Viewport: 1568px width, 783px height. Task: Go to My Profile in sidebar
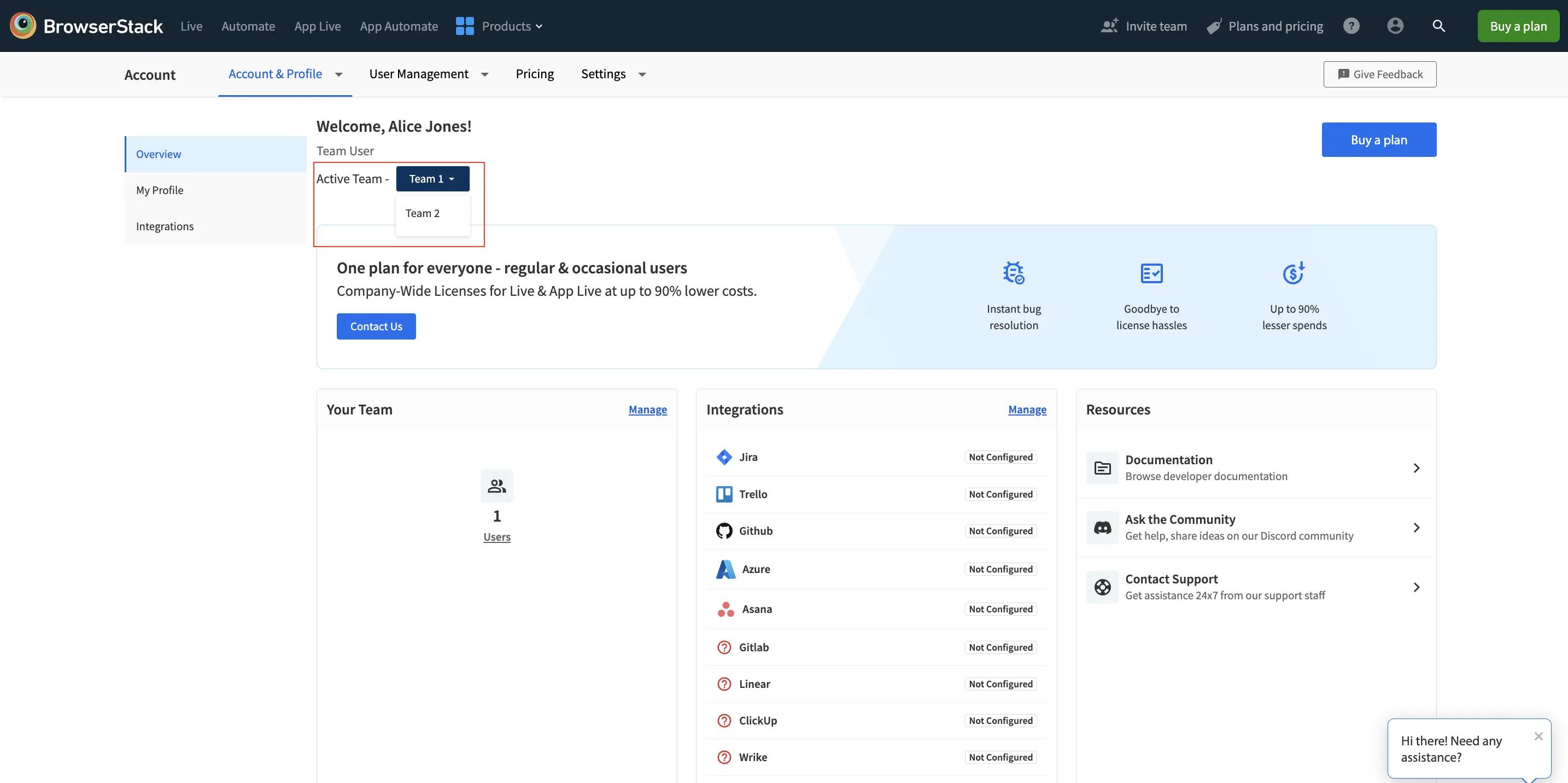tap(160, 190)
